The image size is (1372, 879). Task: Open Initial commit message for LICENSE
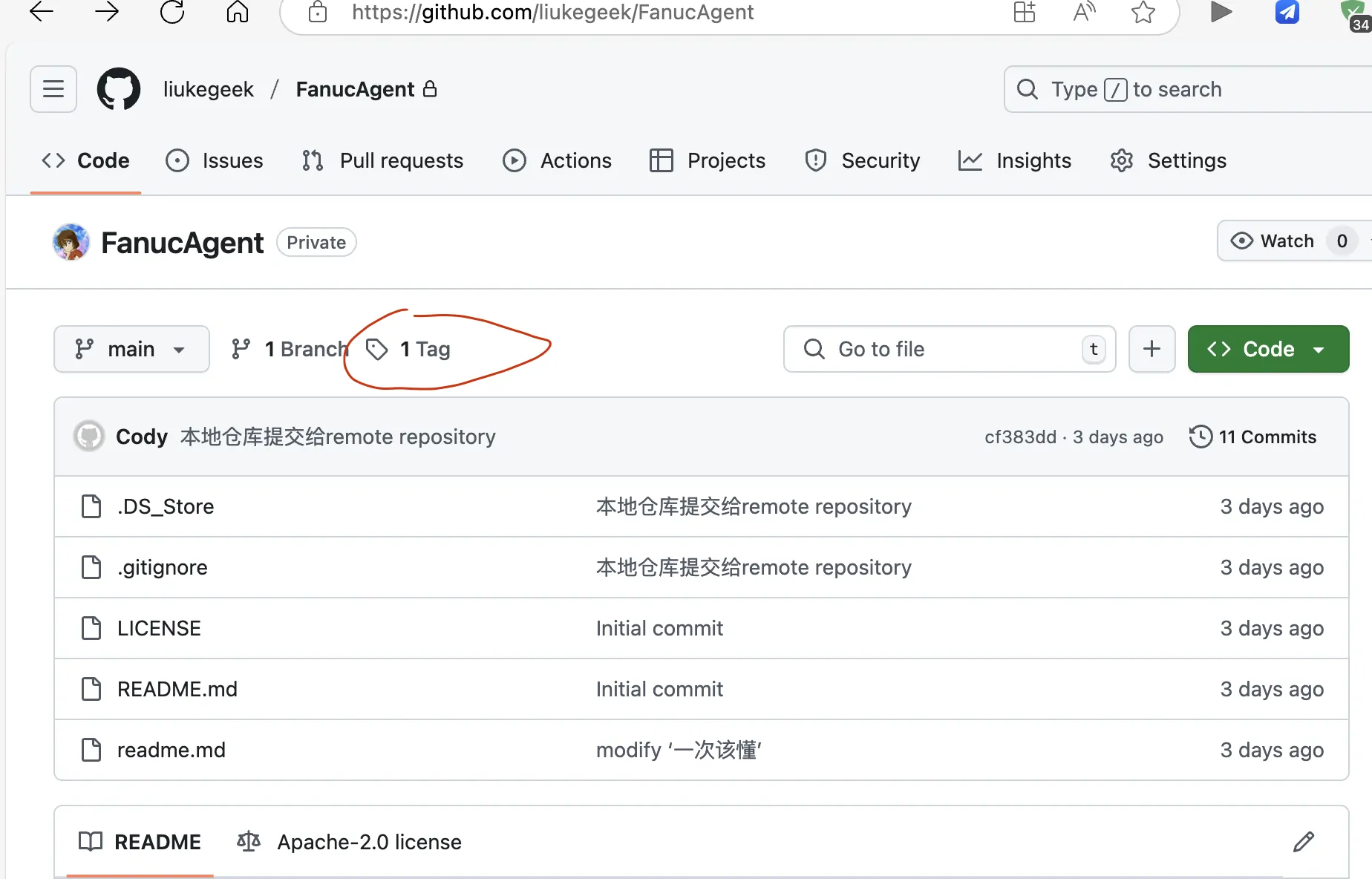pos(659,628)
